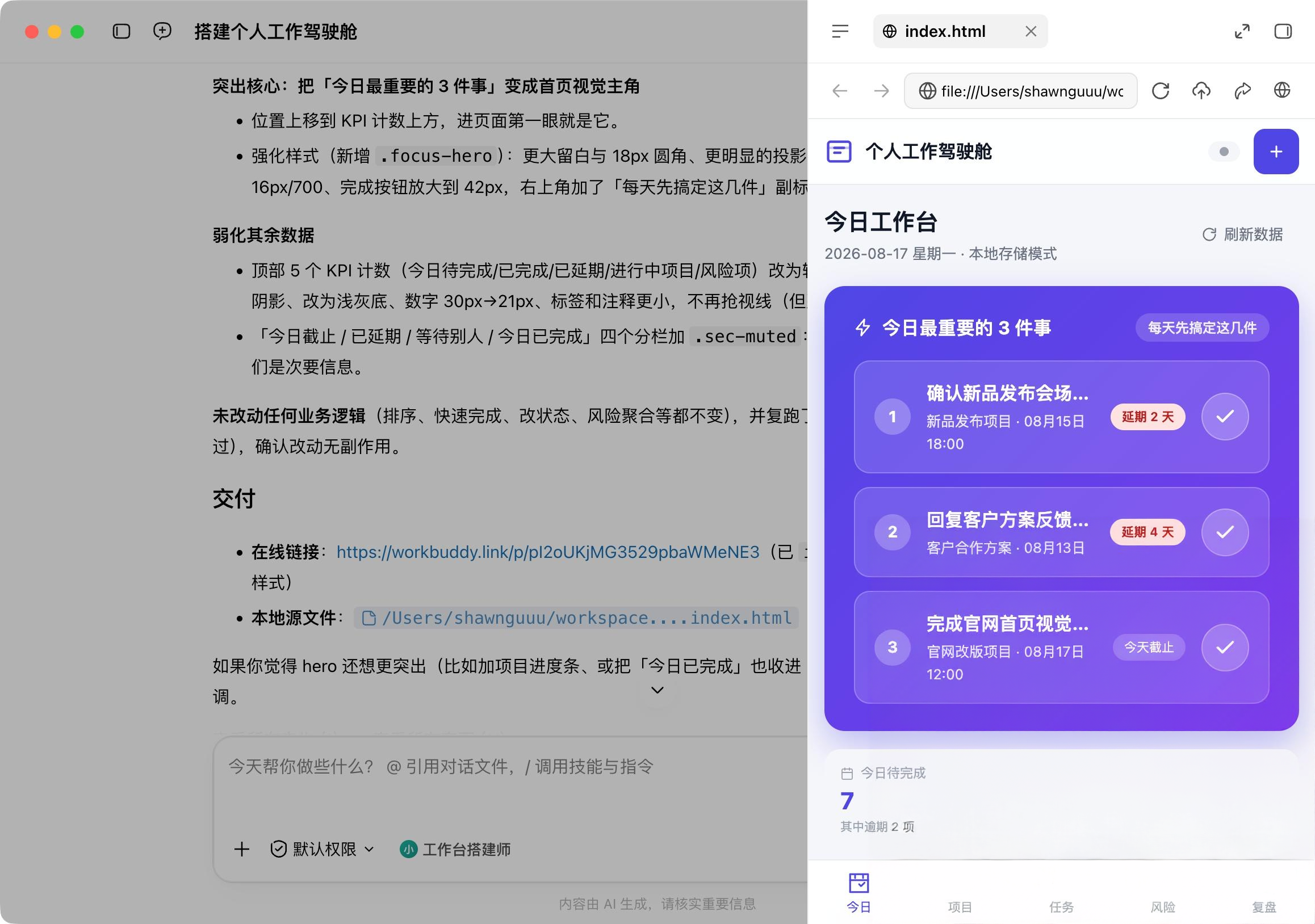Switch to the 任务 bottom tab
This screenshot has height=924, width=1315.
coord(1061,906)
